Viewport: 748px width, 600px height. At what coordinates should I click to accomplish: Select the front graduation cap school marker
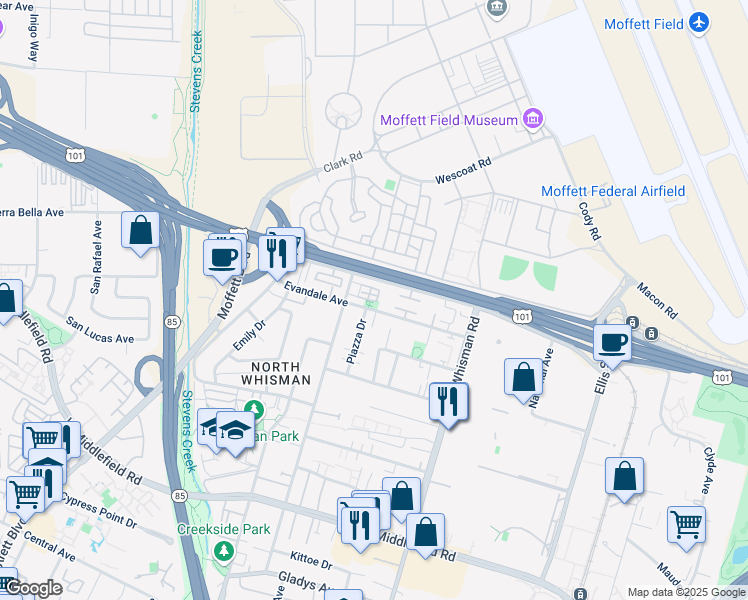tap(235, 434)
